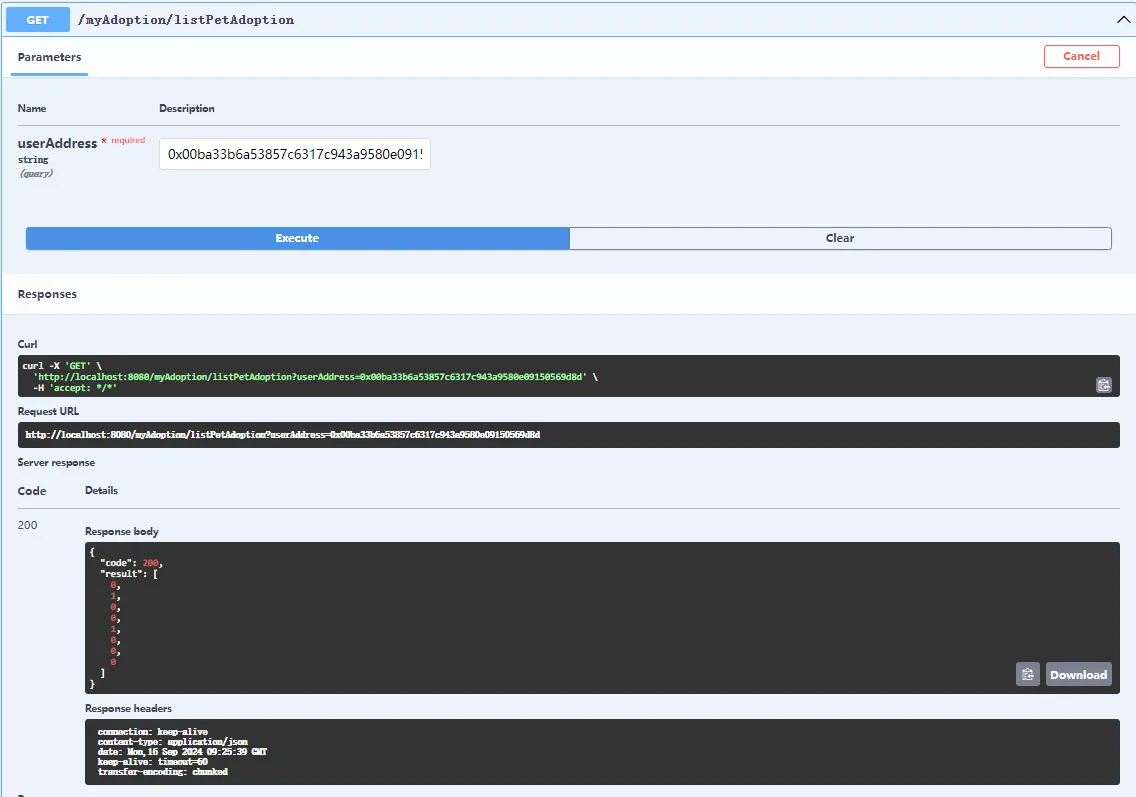This screenshot has height=797, width=1136.
Task: Clear the current response results
Action: pyautogui.click(x=840, y=238)
